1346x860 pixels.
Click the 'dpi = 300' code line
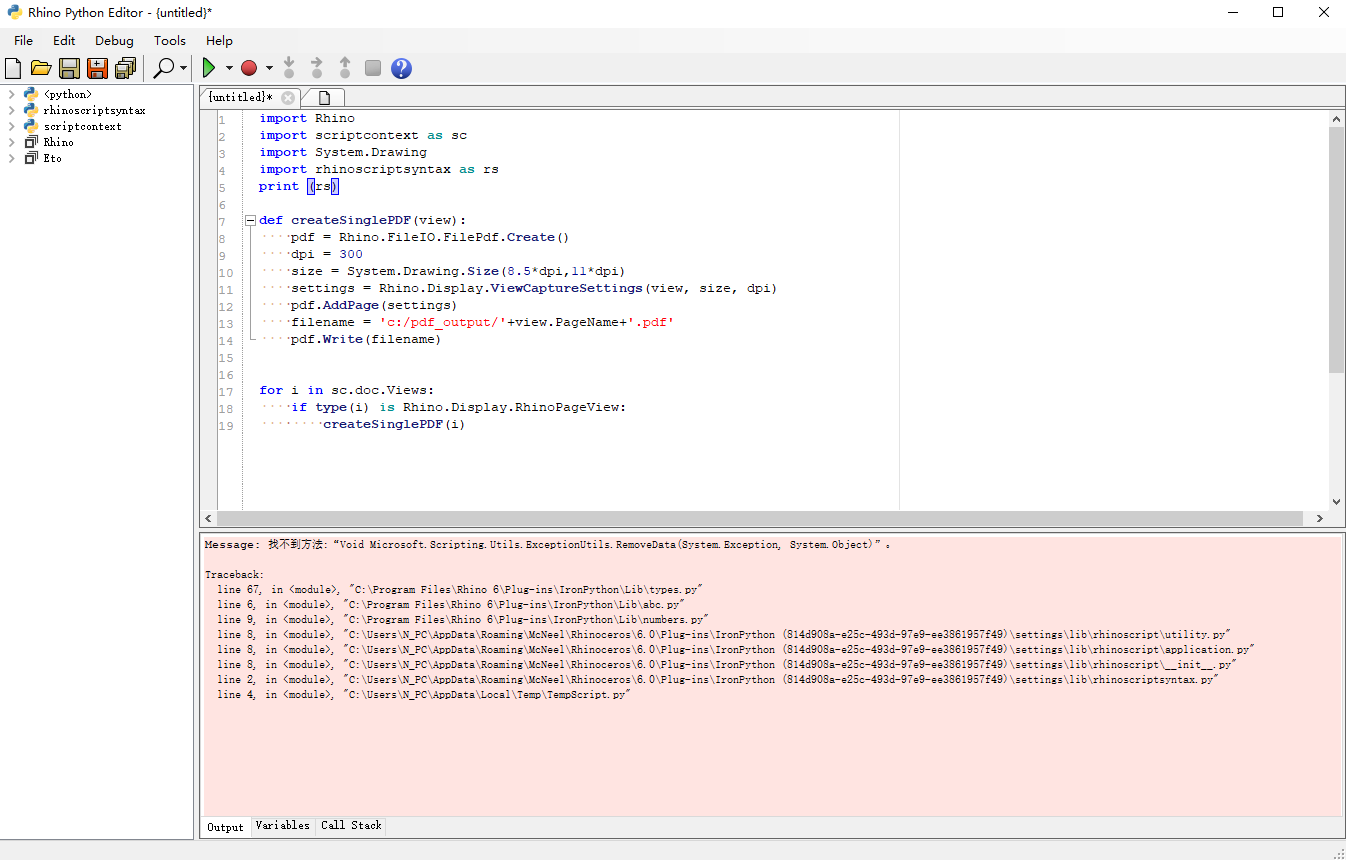coord(327,254)
